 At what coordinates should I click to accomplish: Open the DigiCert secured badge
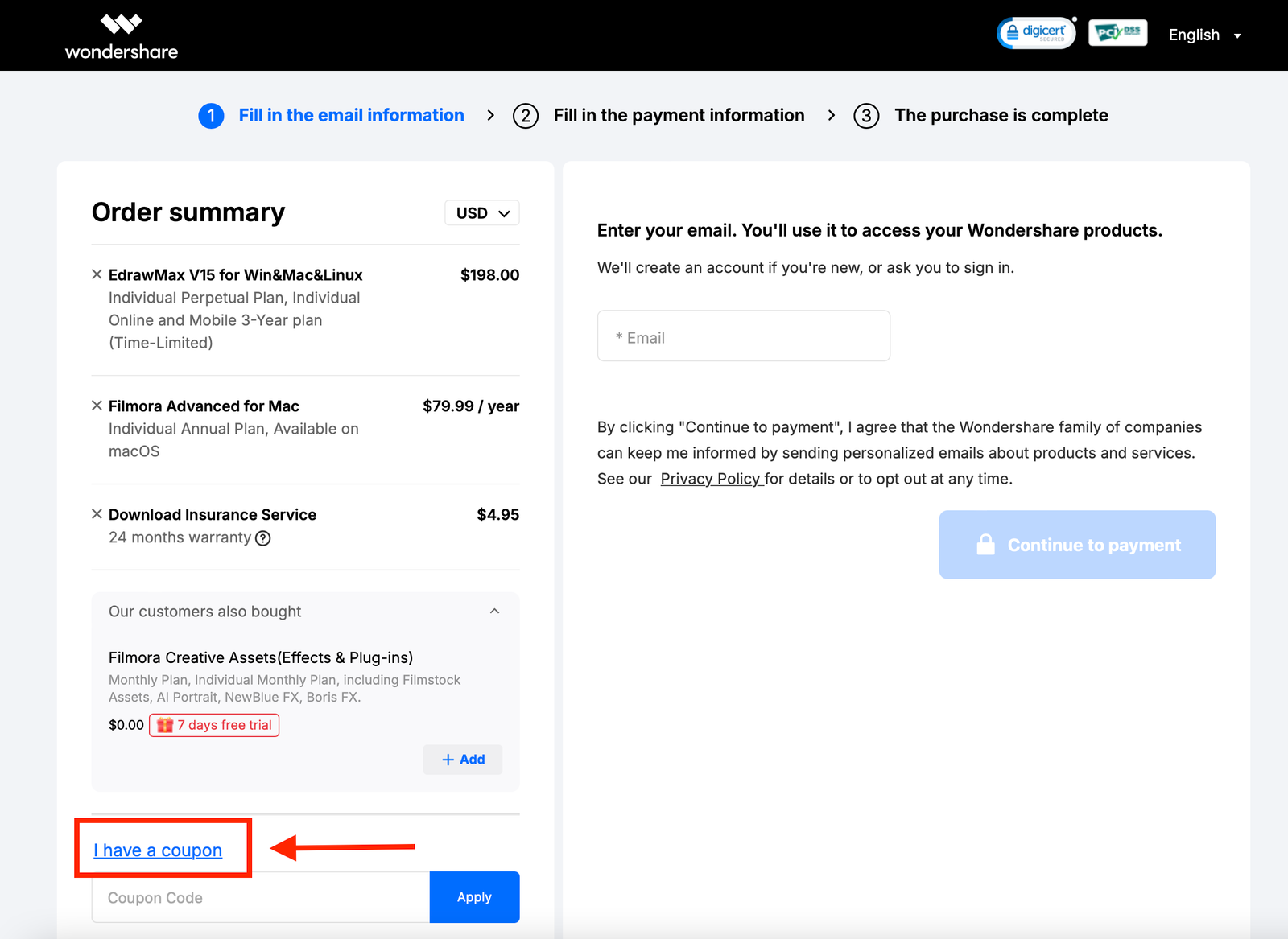point(1036,33)
